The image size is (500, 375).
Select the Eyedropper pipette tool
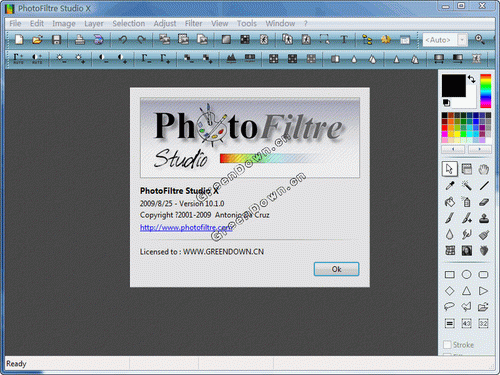(x=450, y=185)
